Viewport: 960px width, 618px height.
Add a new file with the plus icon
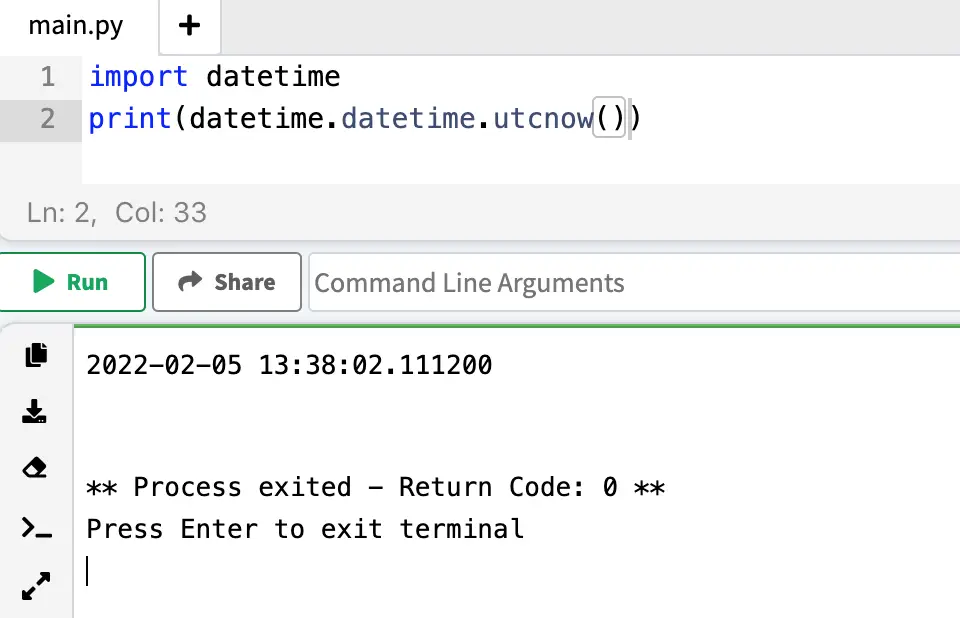(x=189, y=27)
